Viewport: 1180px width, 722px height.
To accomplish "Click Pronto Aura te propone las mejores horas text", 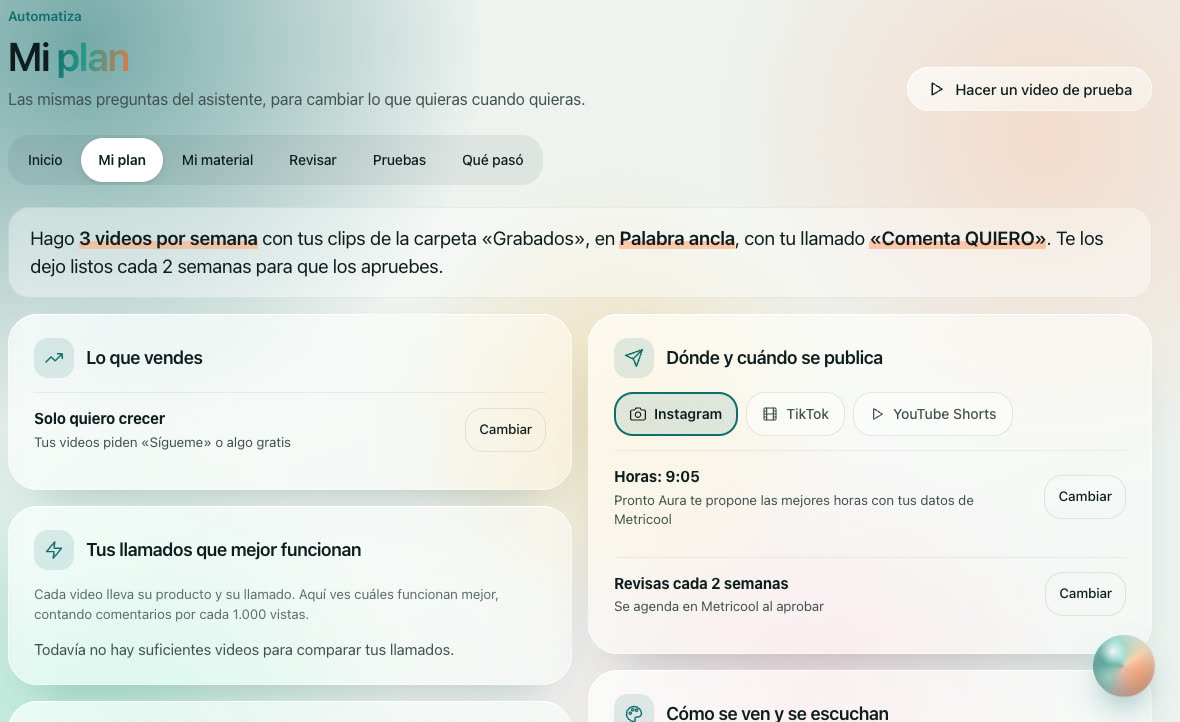I will (x=794, y=510).
